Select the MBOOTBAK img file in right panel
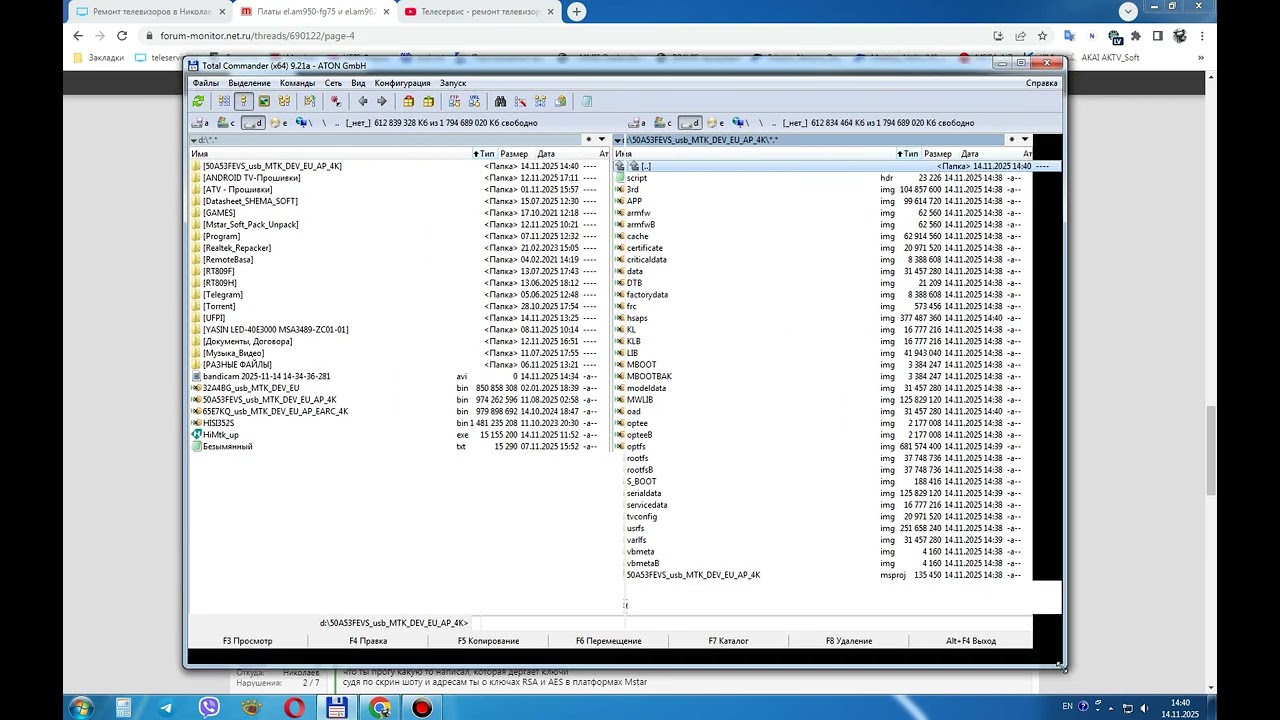 (648, 377)
